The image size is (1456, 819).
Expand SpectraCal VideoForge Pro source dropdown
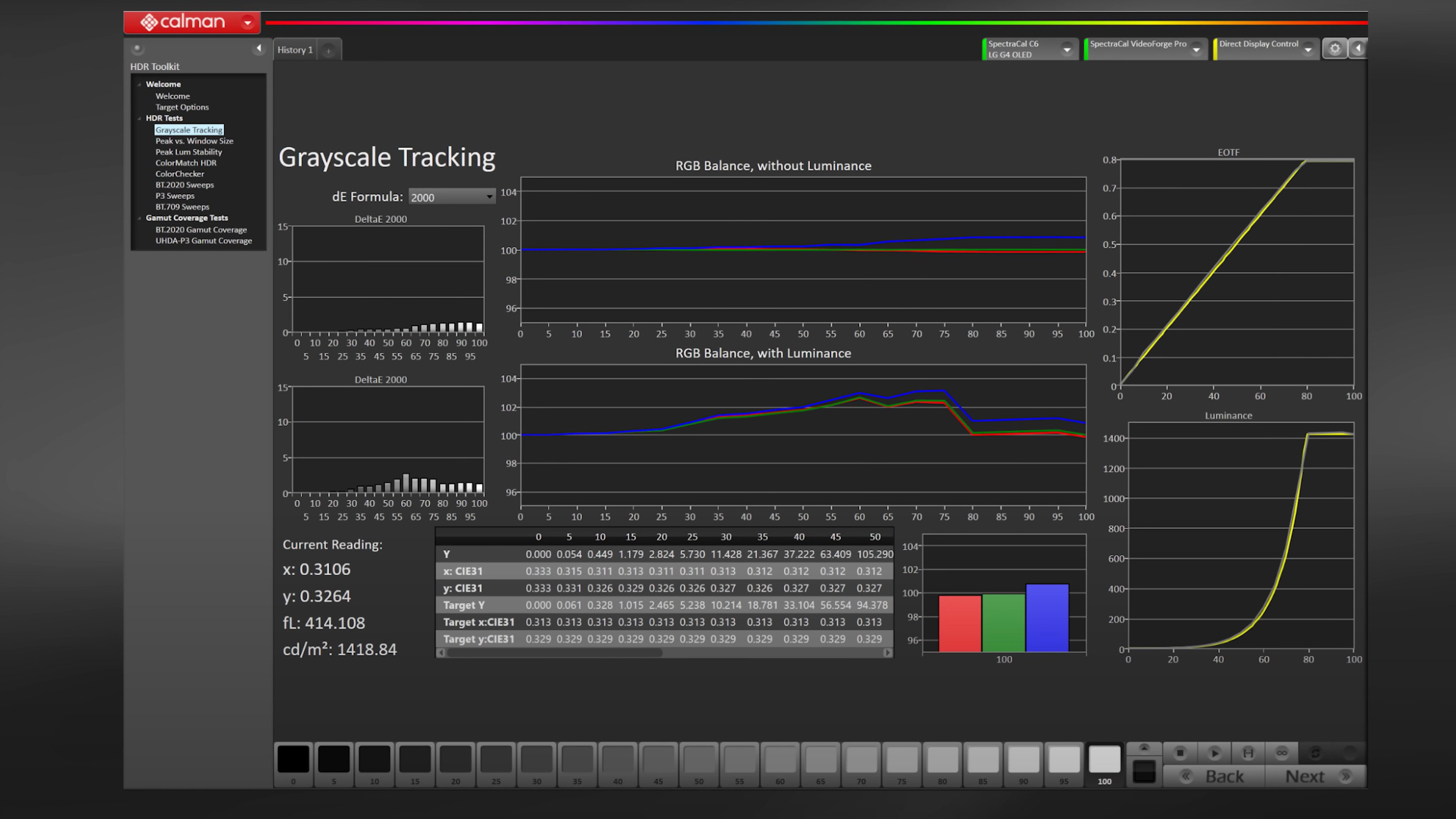[1196, 49]
